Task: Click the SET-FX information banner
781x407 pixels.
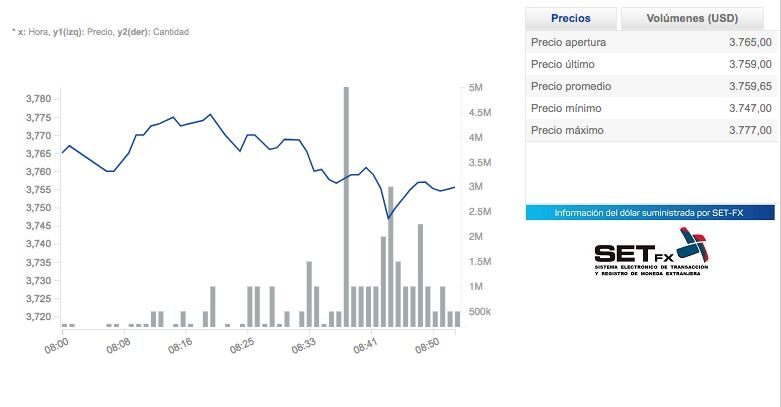Action: tap(650, 213)
